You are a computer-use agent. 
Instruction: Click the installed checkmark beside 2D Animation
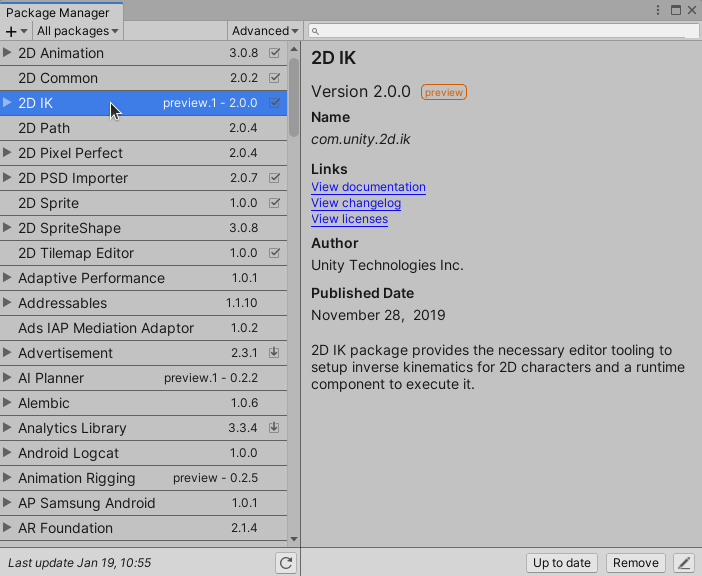point(274,53)
